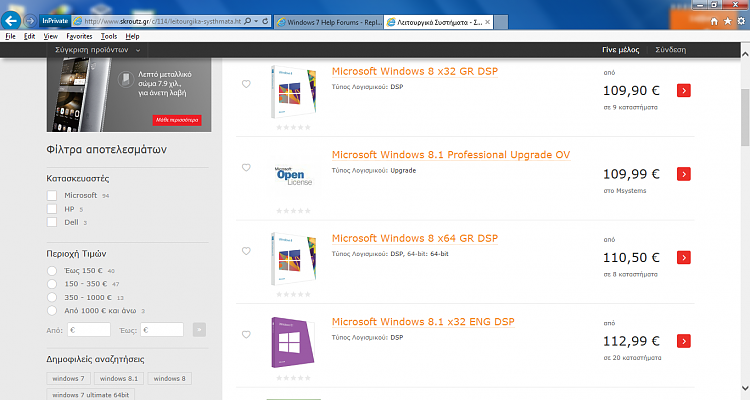Open the Favorites menu
The image size is (750, 400).
pos(79,36)
